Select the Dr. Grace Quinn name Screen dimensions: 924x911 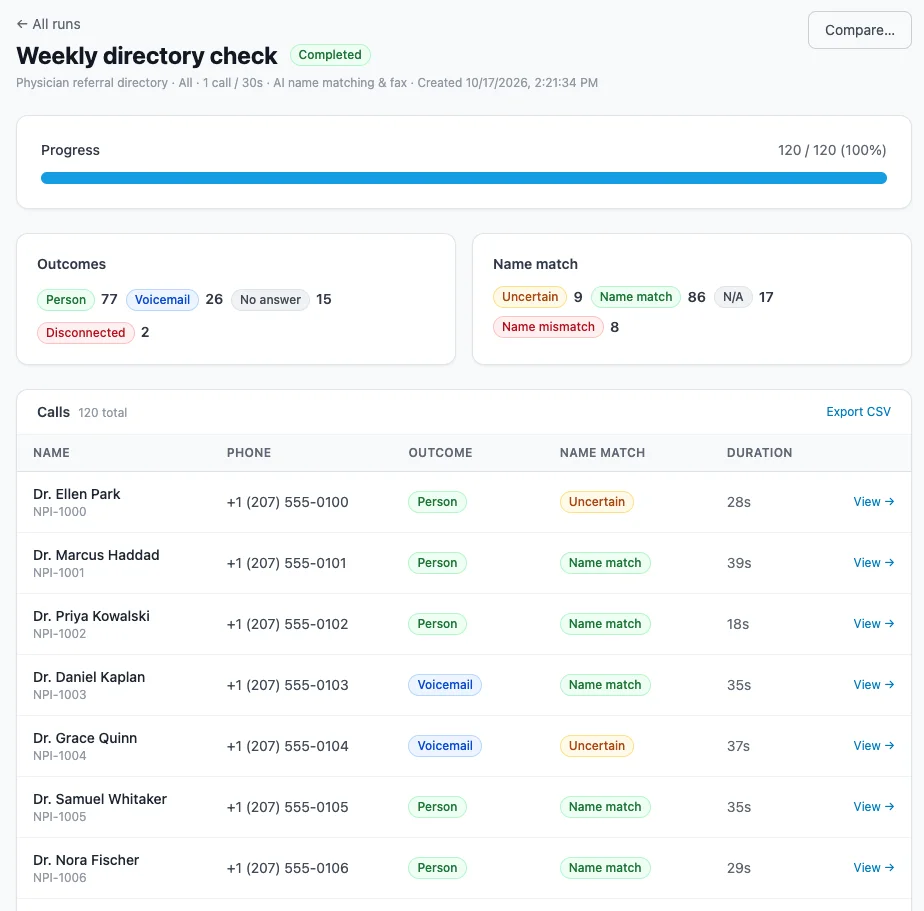[x=85, y=738]
